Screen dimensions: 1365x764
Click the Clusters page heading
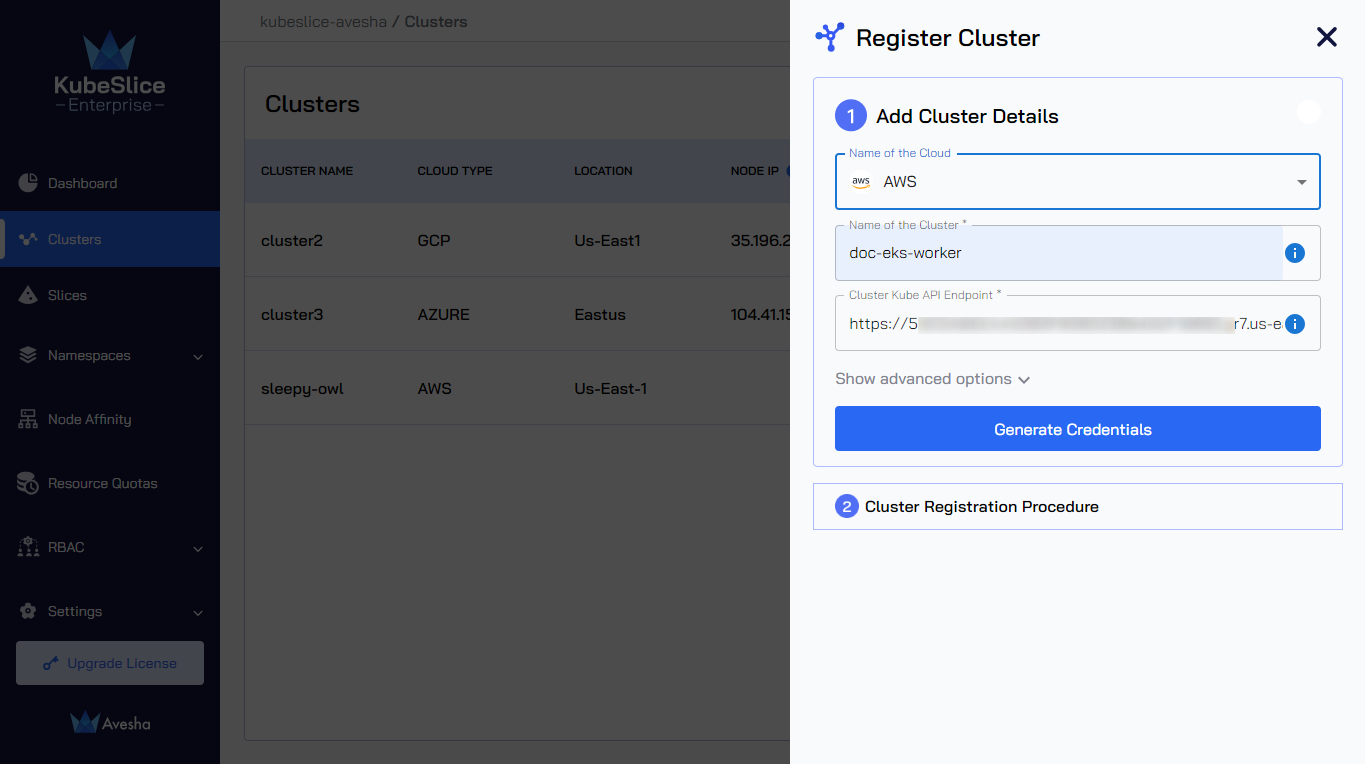(x=312, y=104)
